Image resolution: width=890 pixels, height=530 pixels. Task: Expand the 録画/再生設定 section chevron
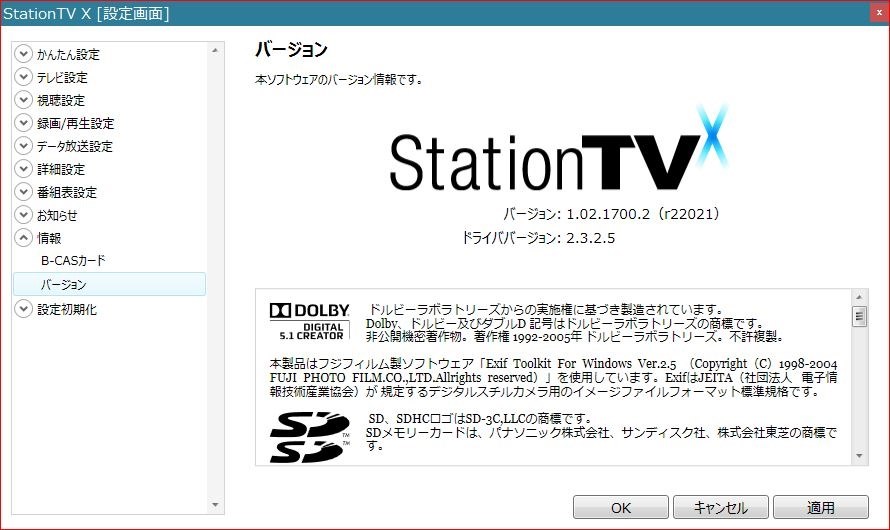(x=23, y=123)
